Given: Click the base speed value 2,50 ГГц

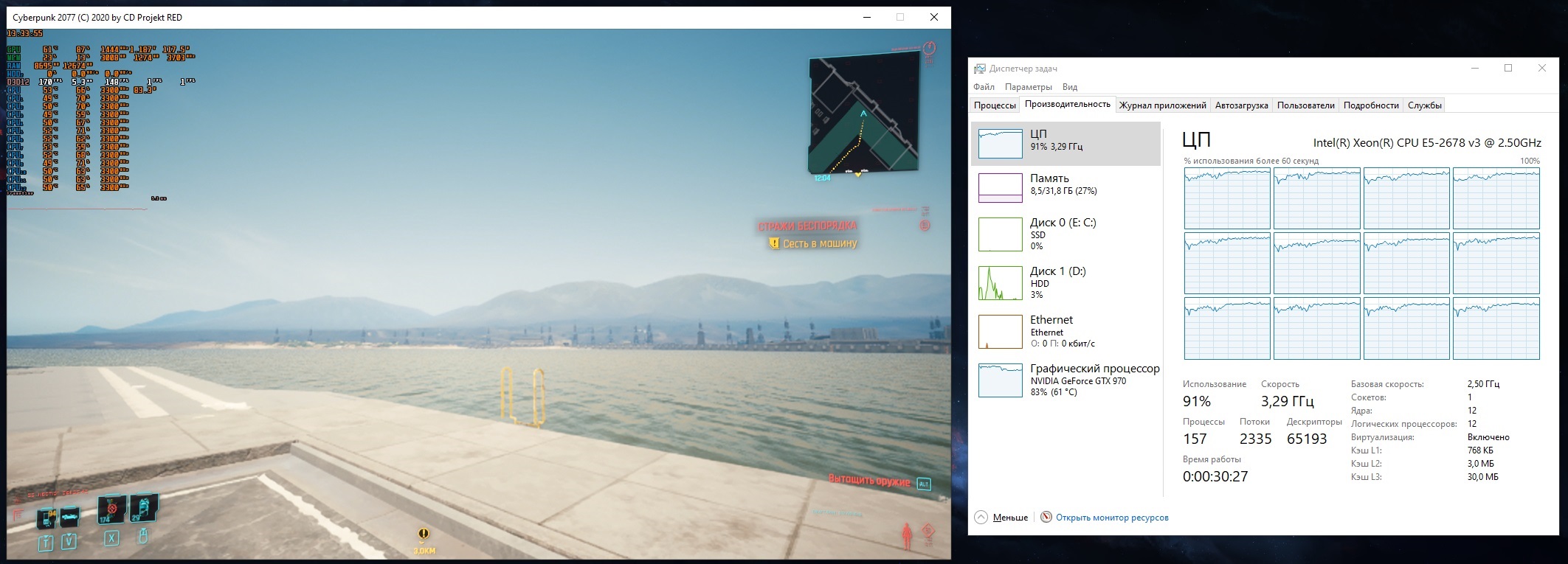Looking at the screenshot, I should (1483, 384).
